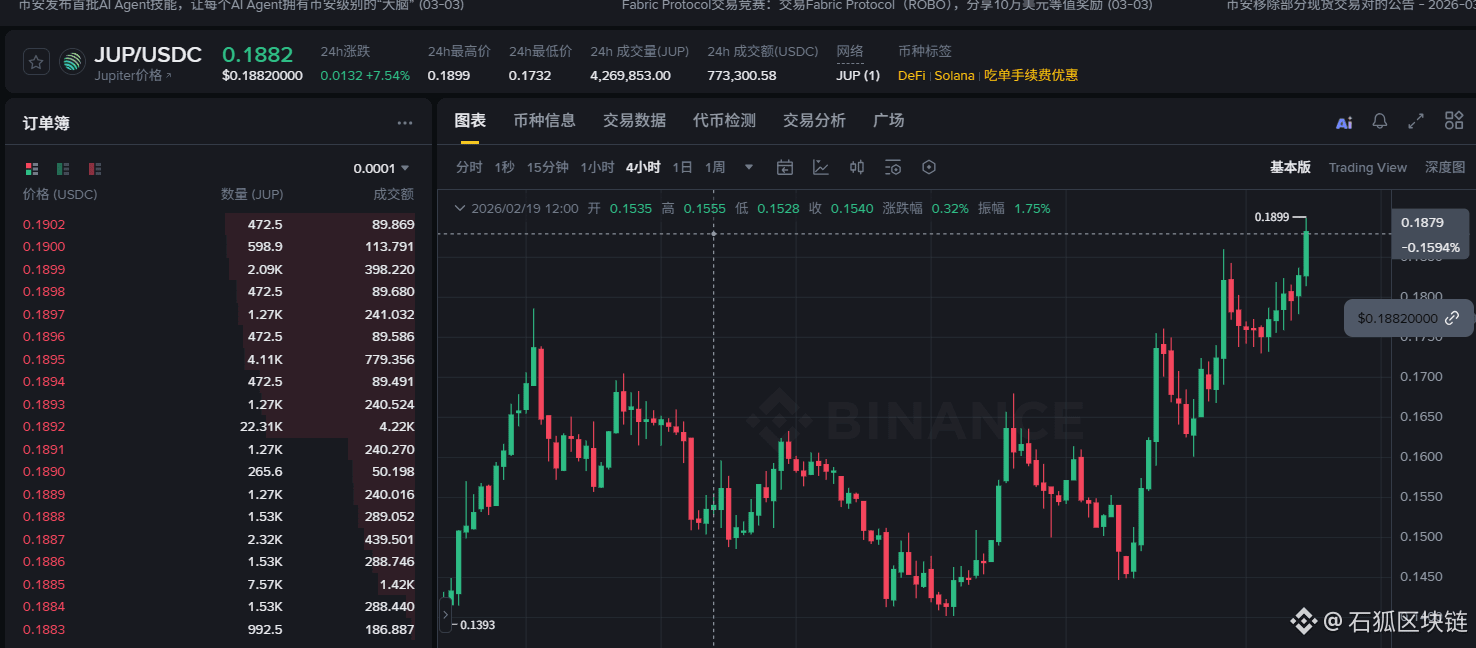Show sell orders only in order book
The width and height of the screenshot is (1476, 648).
(x=95, y=169)
